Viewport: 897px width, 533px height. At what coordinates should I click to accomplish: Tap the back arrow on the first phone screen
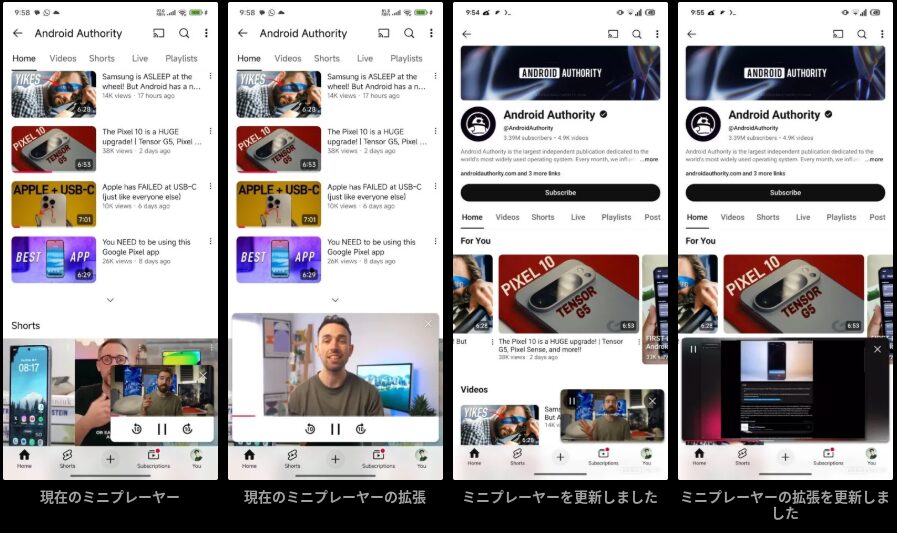point(18,33)
